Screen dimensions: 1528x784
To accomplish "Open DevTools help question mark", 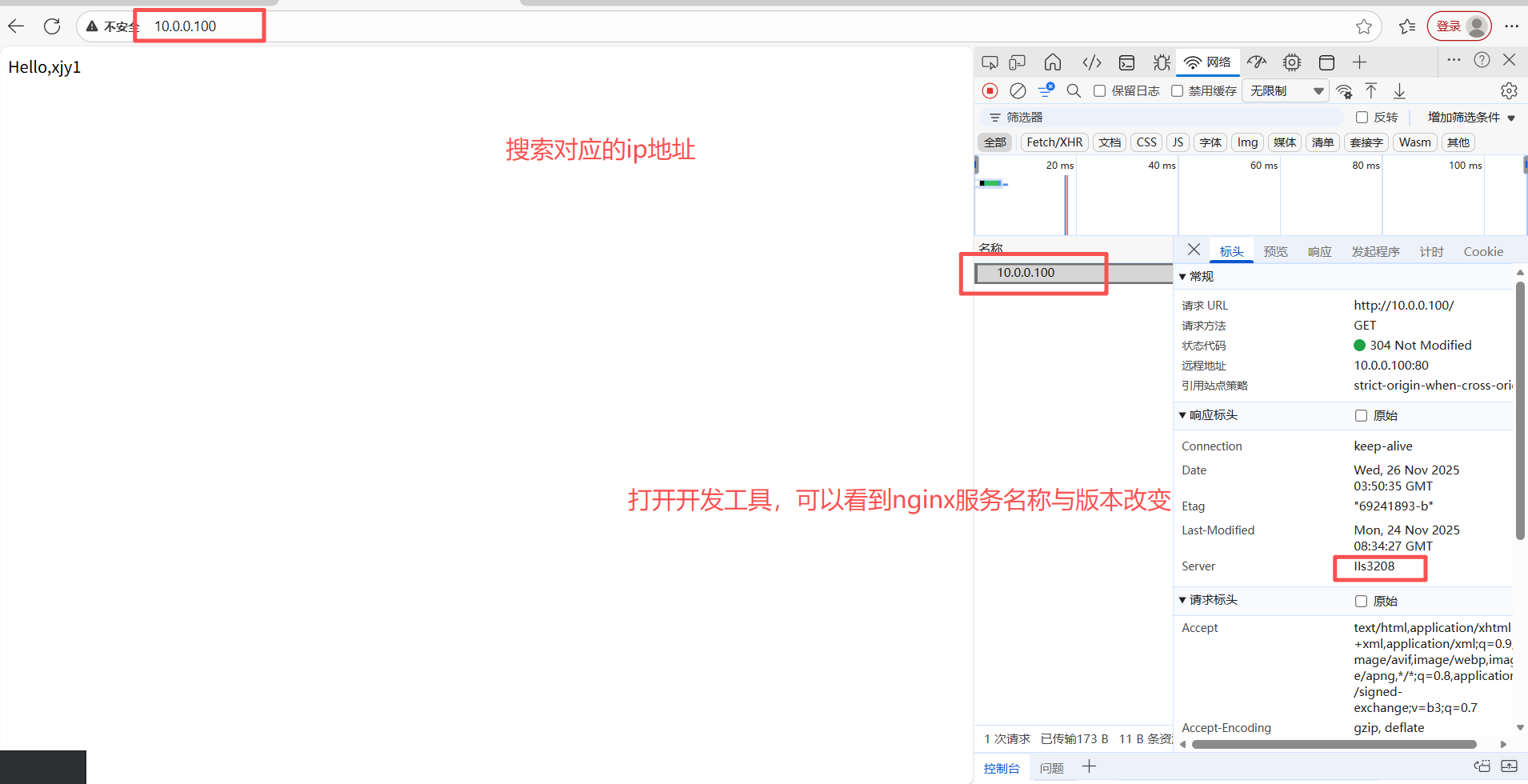I will [1482, 60].
